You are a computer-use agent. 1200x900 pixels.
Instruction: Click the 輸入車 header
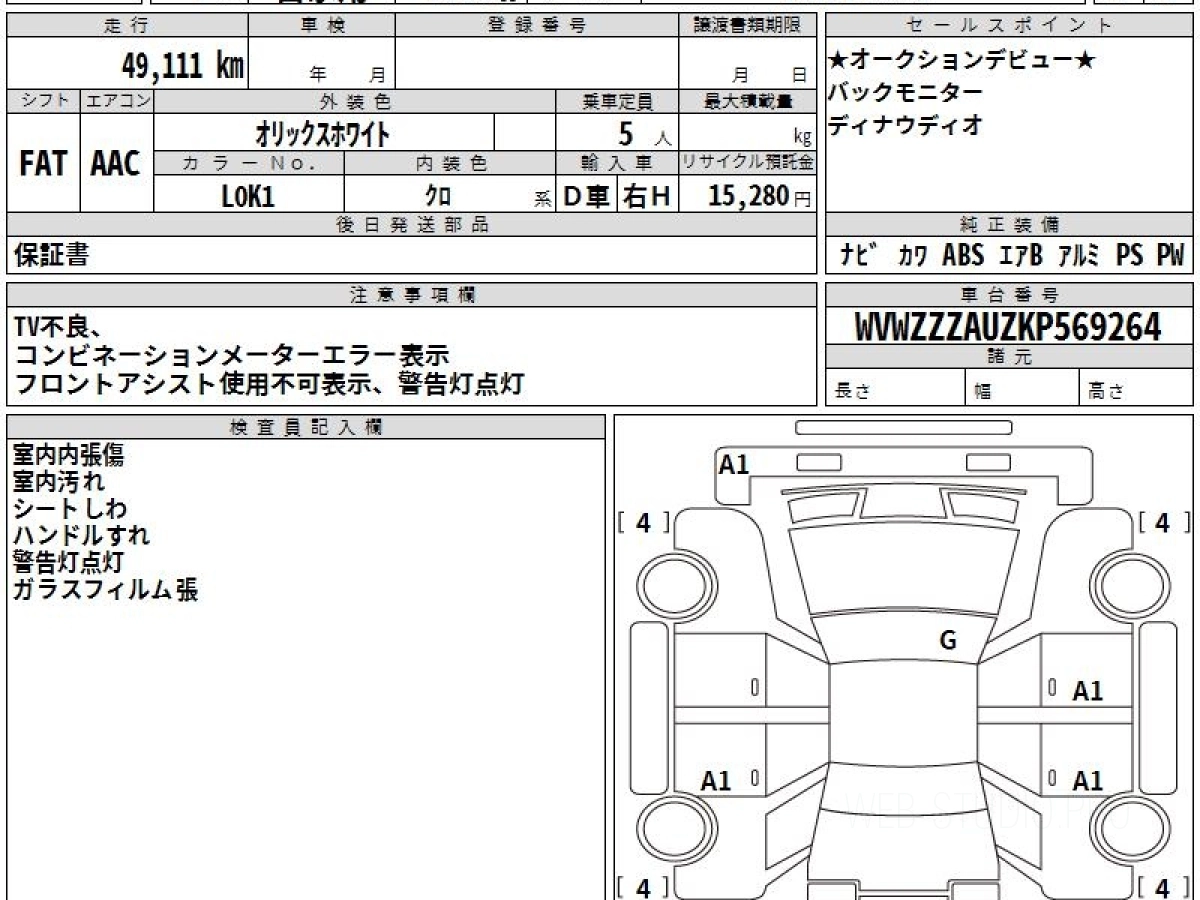click(x=617, y=163)
